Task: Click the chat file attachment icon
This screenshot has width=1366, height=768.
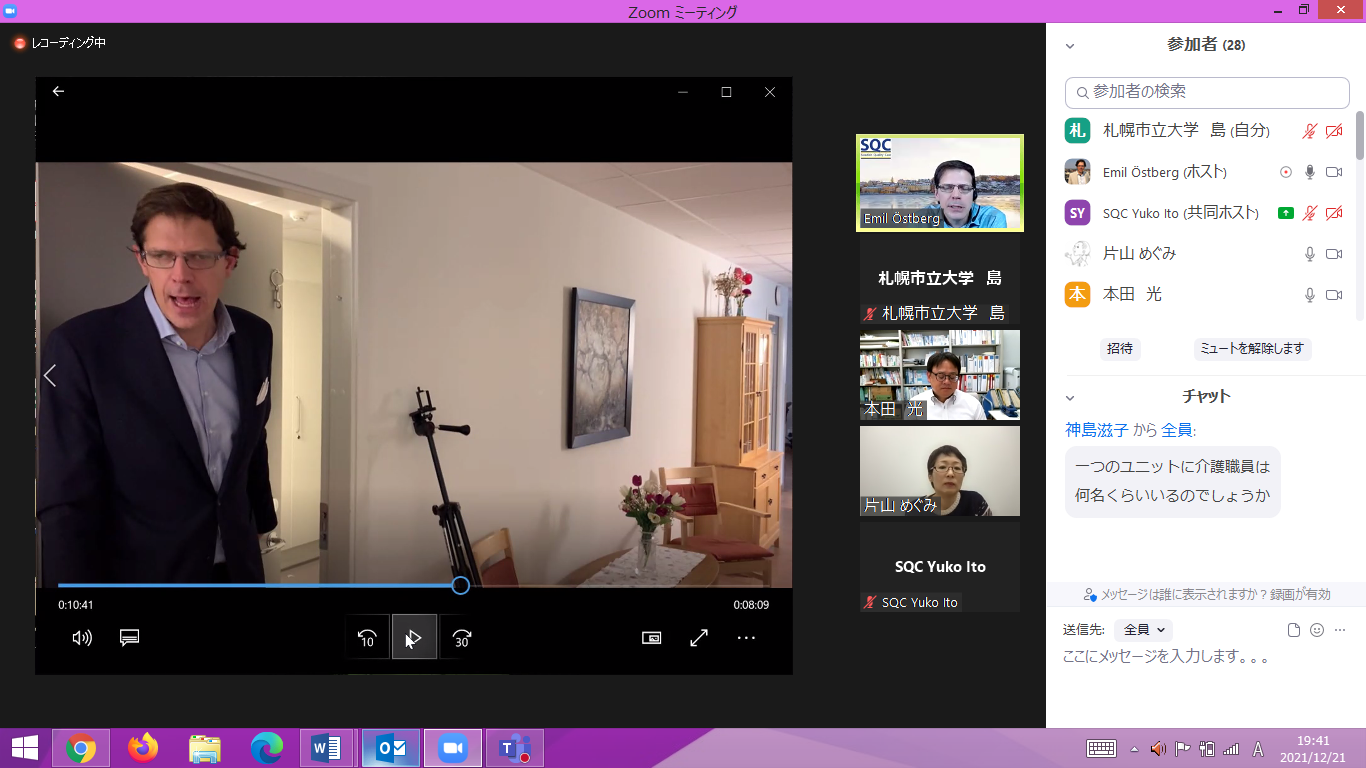Action: pos(1293,630)
